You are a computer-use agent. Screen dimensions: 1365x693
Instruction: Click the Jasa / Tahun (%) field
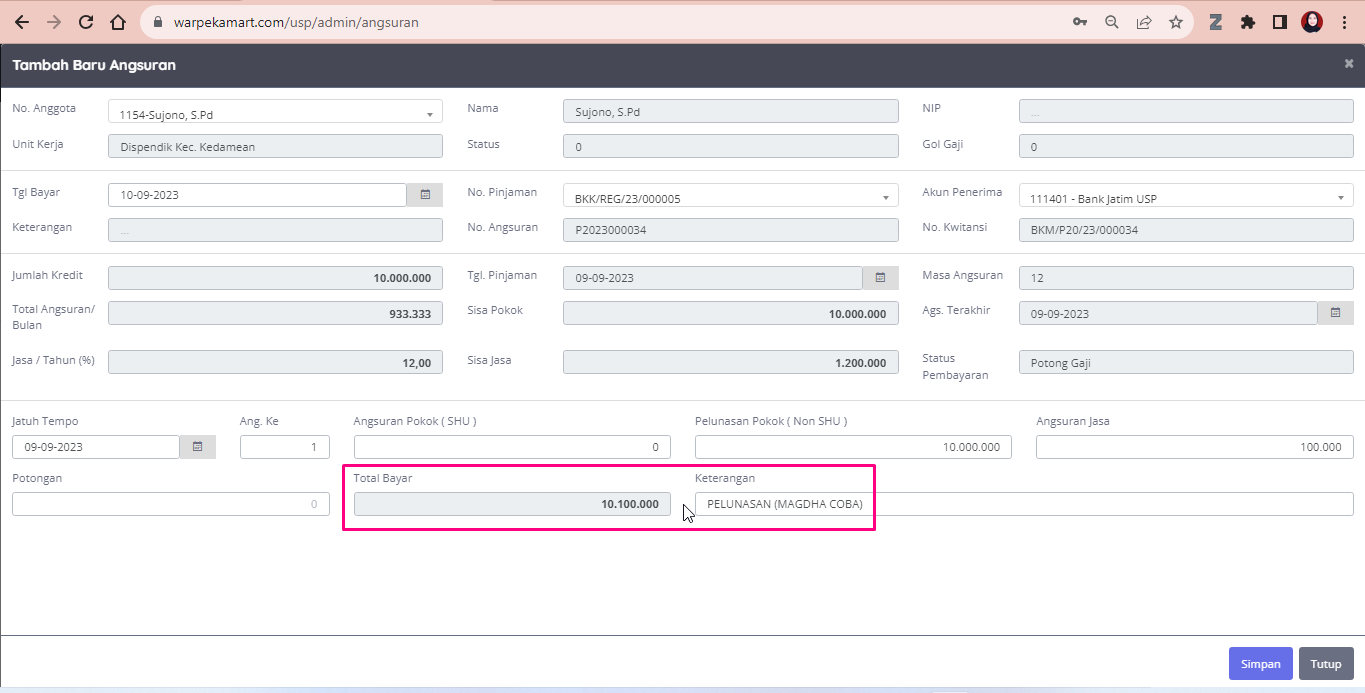(x=275, y=362)
